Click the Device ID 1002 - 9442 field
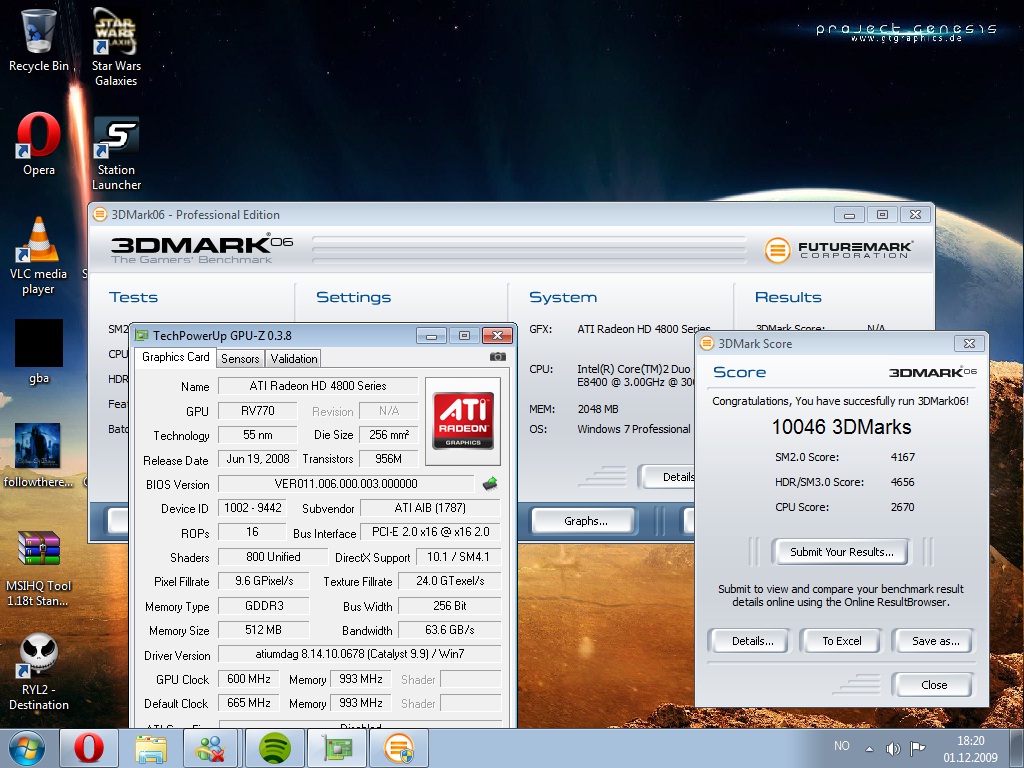This screenshot has width=1024, height=768. (252, 508)
